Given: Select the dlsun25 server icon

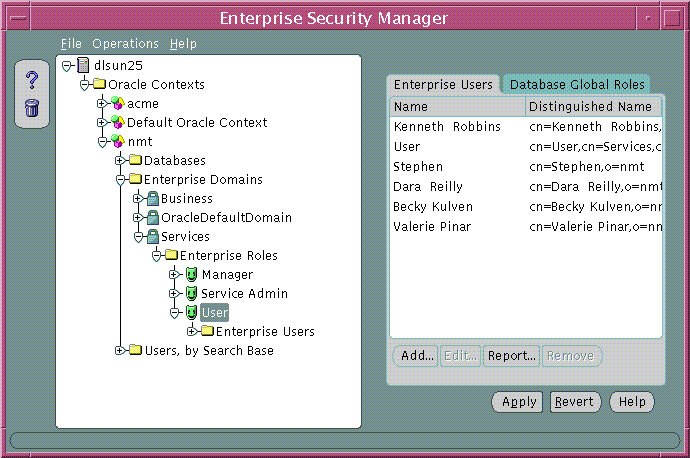Looking at the screenshot, I should (83, 66).
